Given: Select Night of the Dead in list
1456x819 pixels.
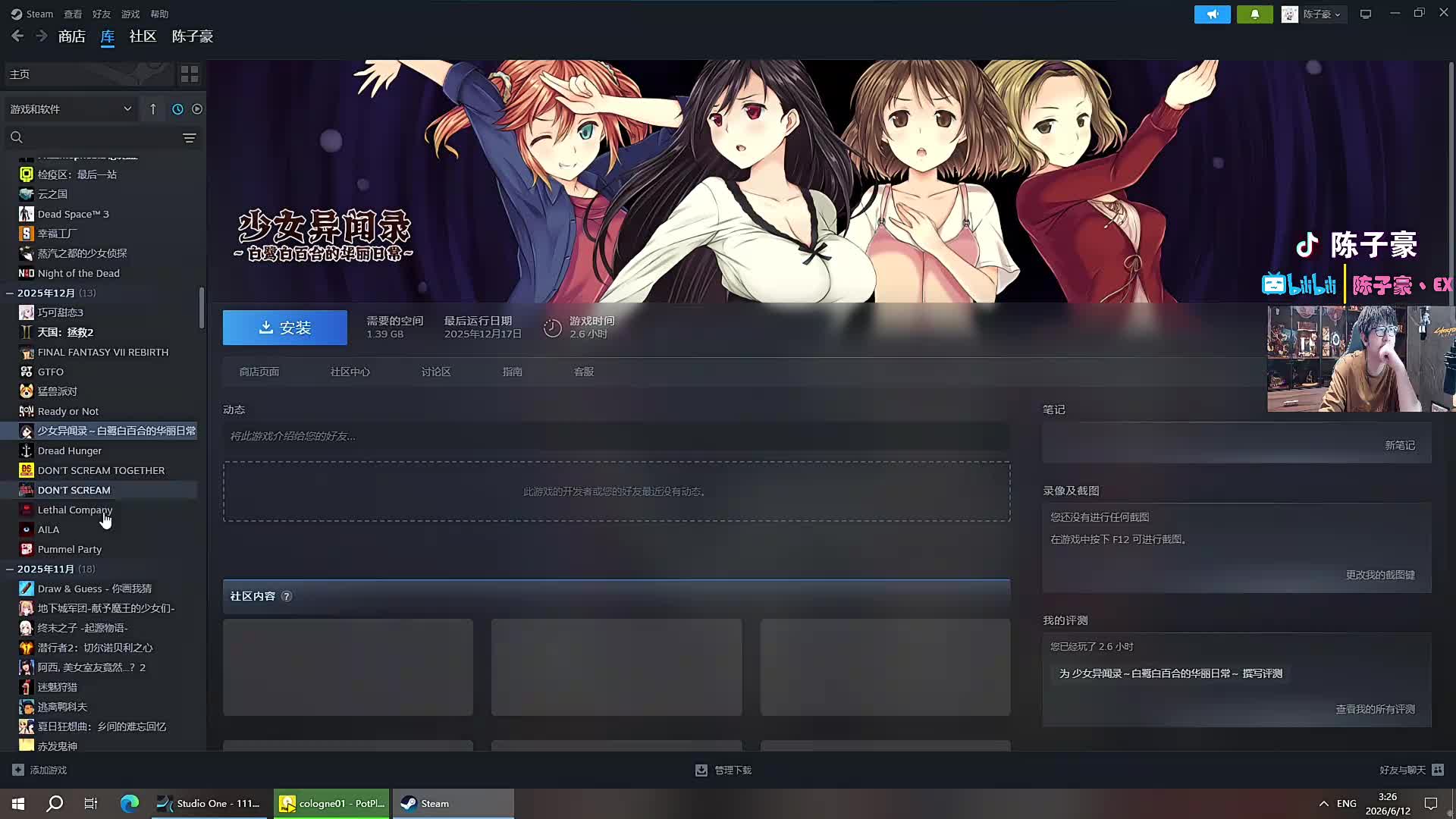Looking at the screenshot, I should 79,273.
